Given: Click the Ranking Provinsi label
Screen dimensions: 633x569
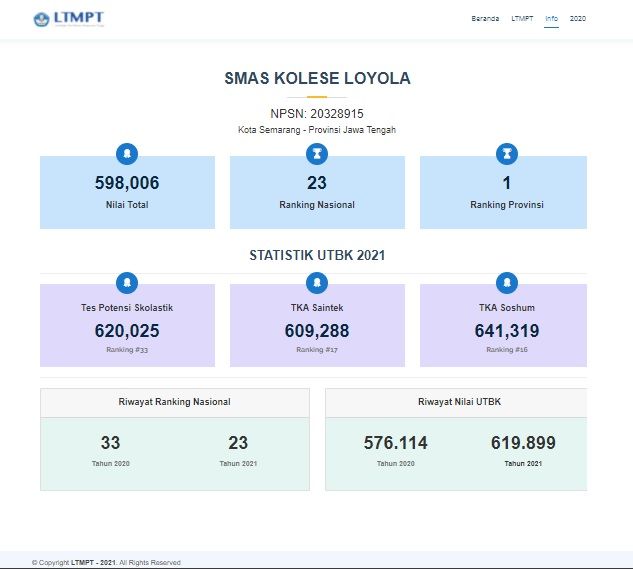Looking at the screenshot, I should (x=507, y=205).
